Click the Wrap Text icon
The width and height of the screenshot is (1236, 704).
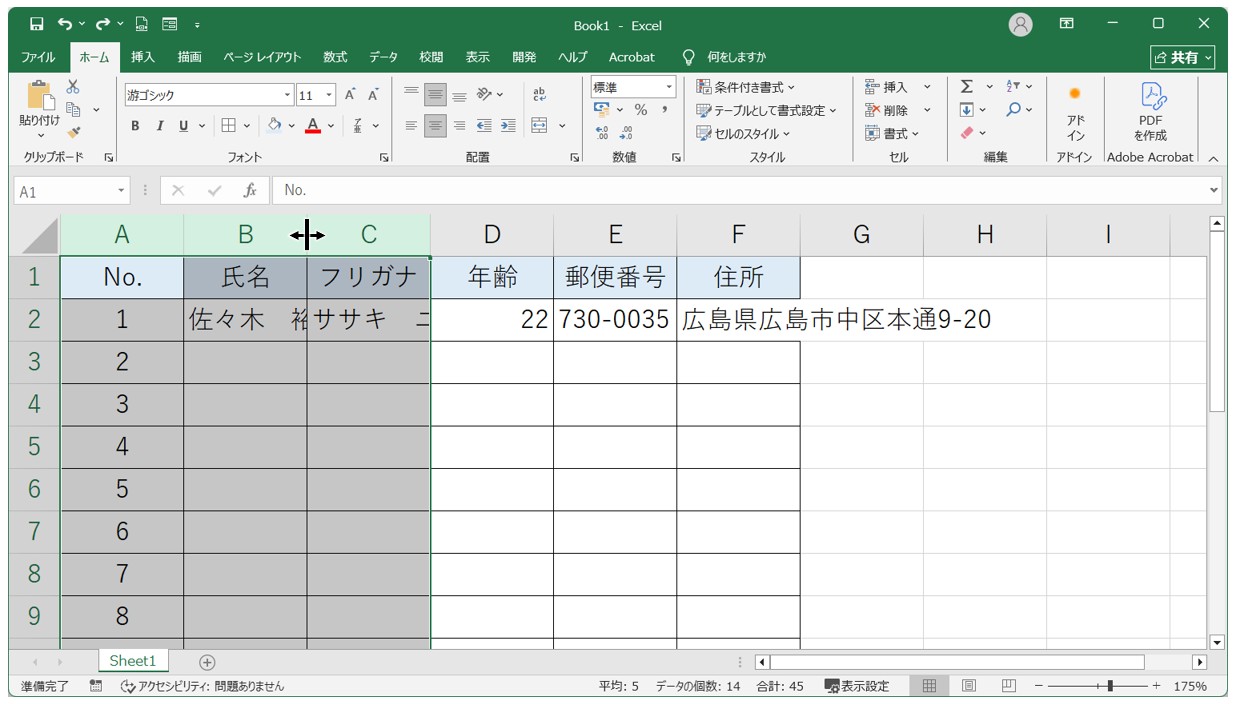point(540,95)
